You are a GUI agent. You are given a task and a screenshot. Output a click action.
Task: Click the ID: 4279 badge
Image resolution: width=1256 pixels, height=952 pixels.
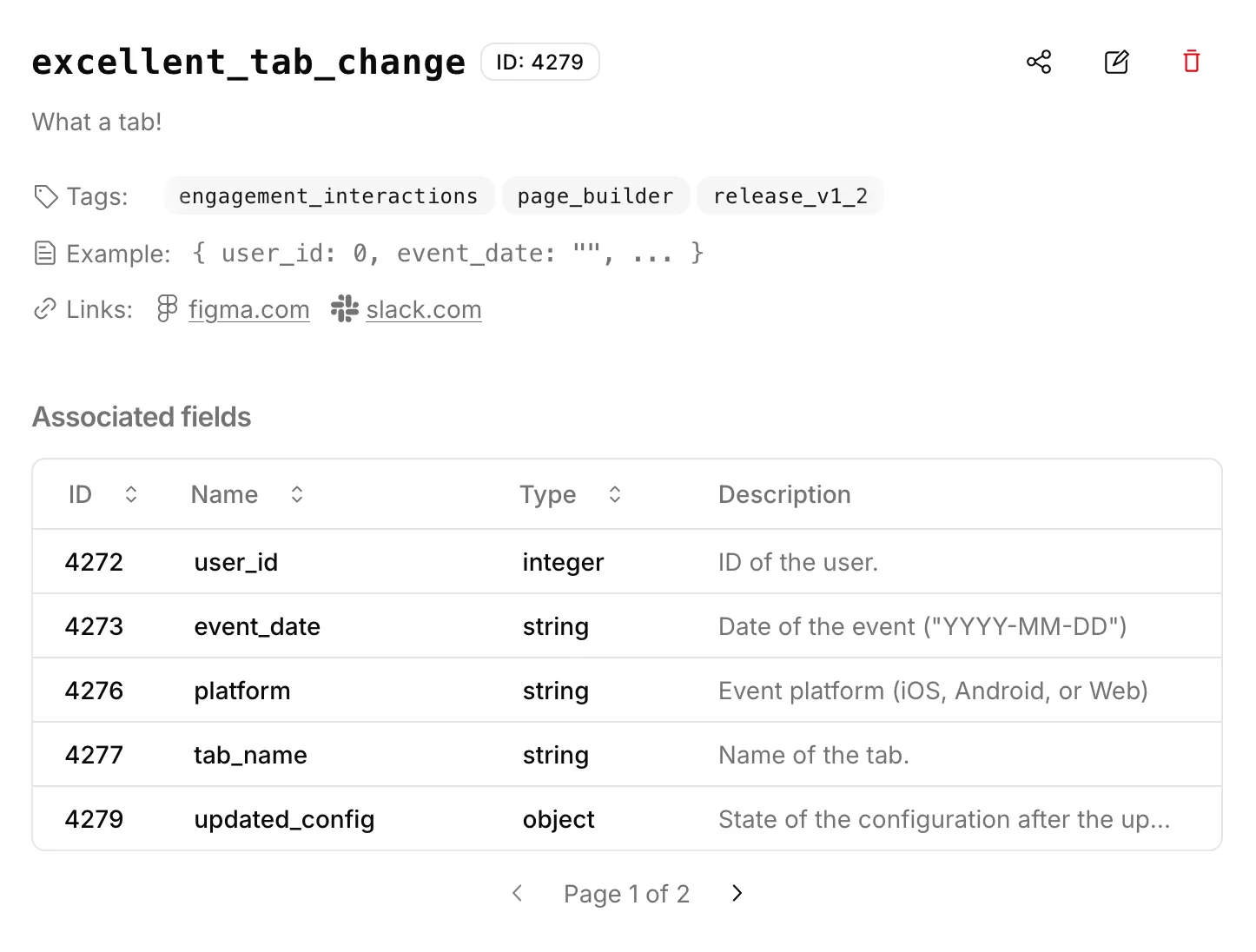point(539,62)
